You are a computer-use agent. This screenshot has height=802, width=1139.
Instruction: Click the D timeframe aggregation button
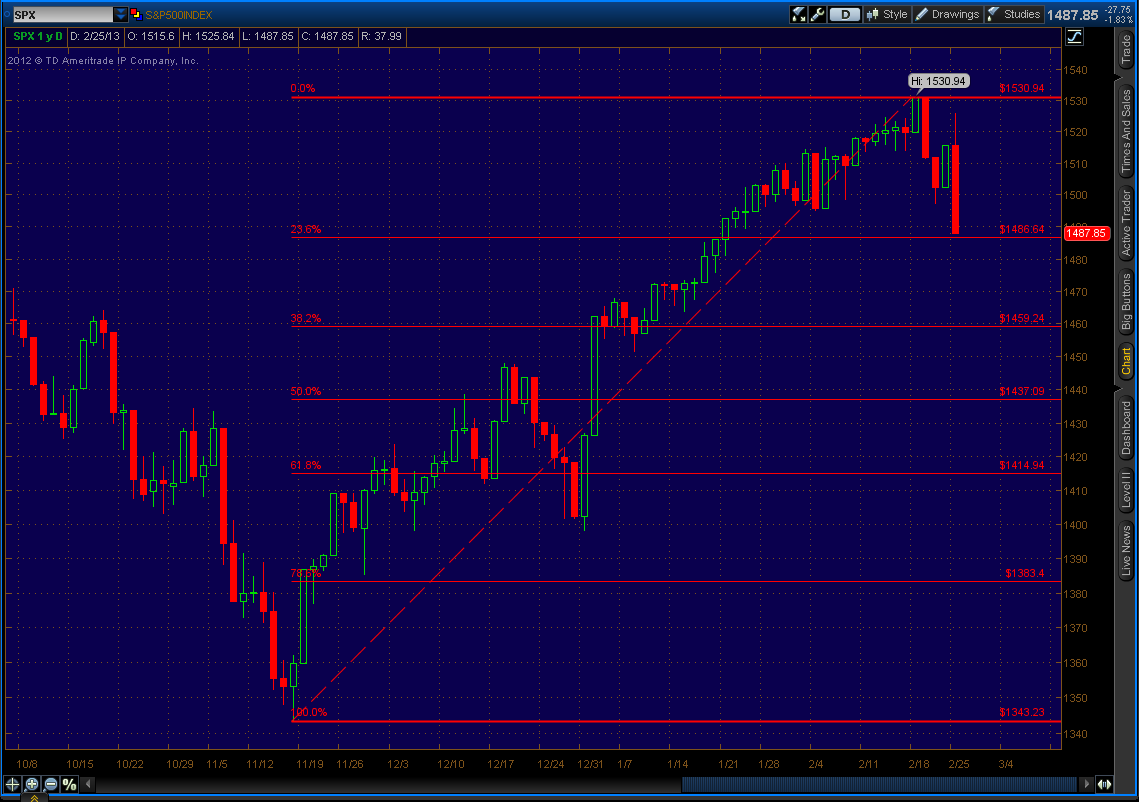coord(845,15)
